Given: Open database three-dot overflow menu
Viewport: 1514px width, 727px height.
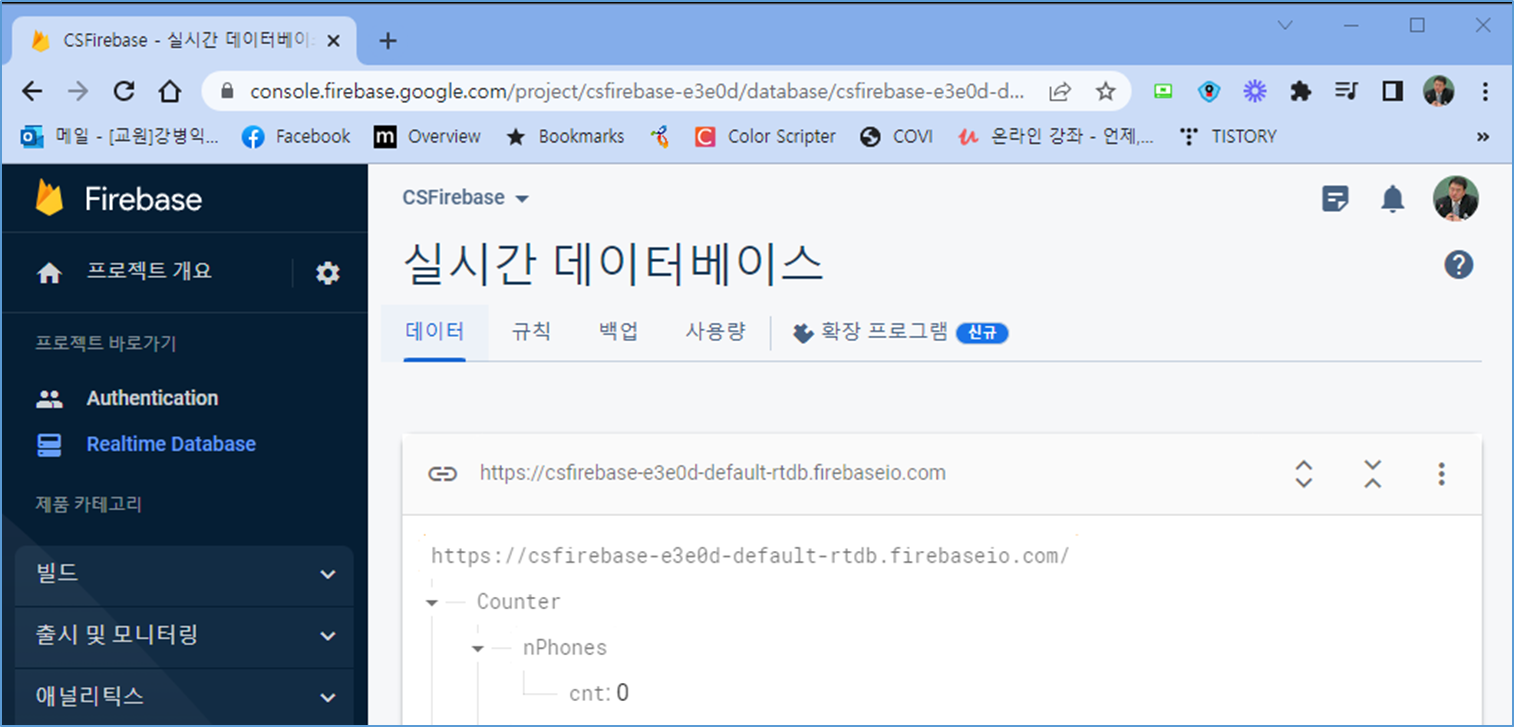Looking at the screenshot, I should tap(1441, 473).
